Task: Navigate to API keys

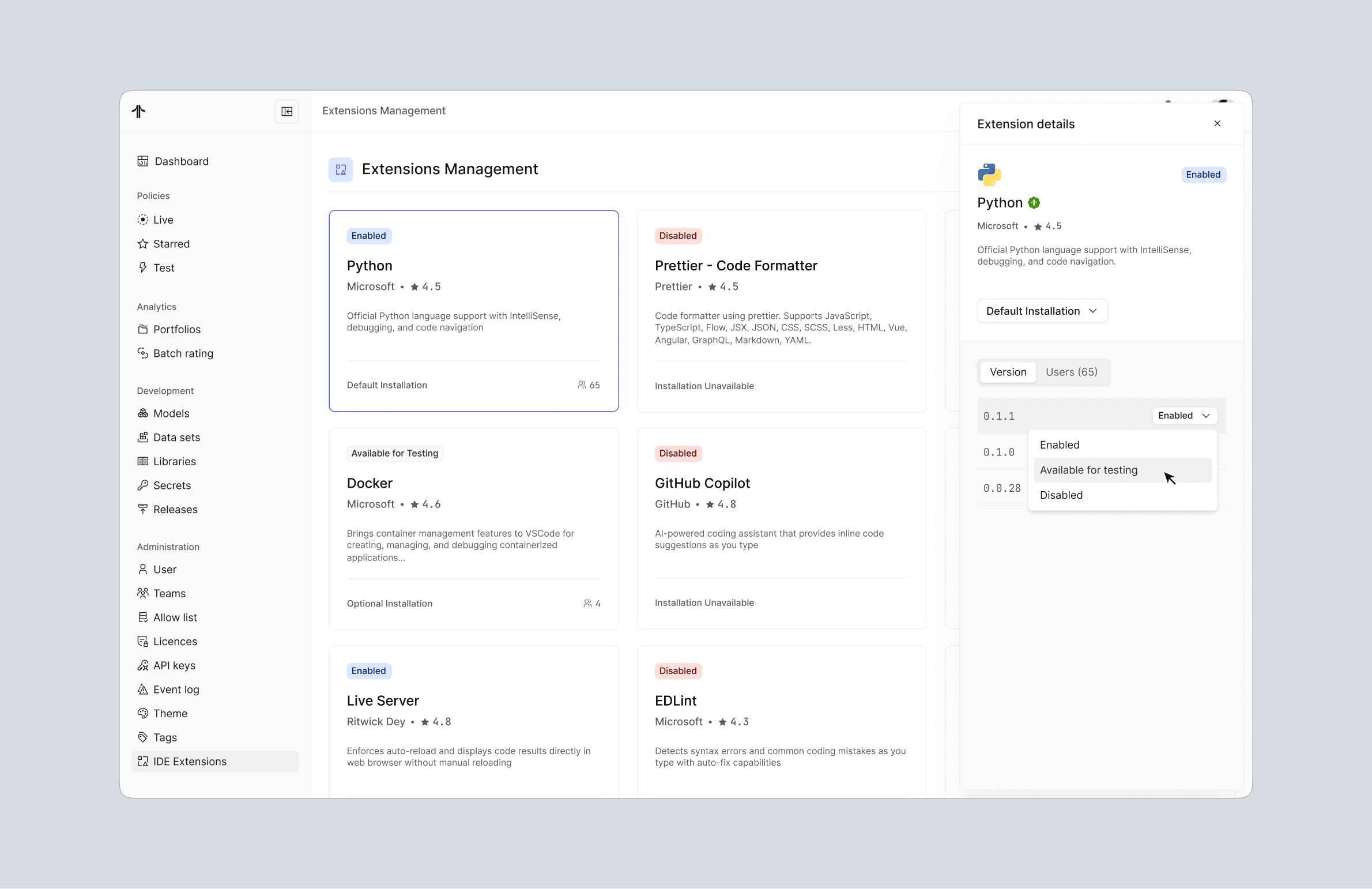Action: point(174,665)
